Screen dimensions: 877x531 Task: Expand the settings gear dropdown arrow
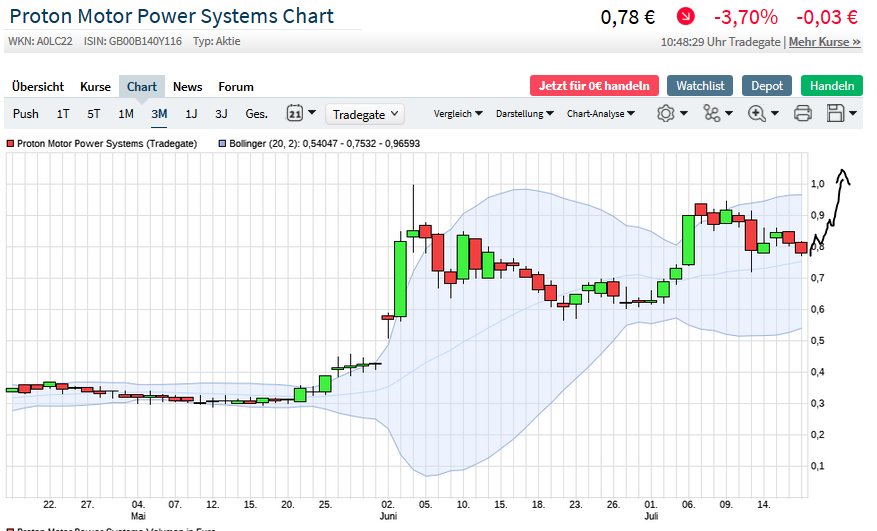(x=683, y=114)
